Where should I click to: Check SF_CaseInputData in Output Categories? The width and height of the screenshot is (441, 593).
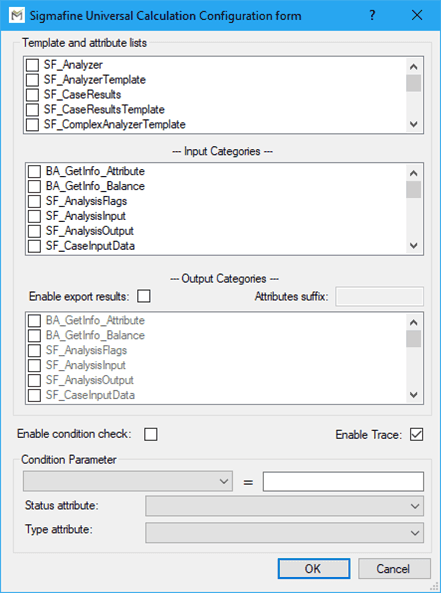point(34,395)
